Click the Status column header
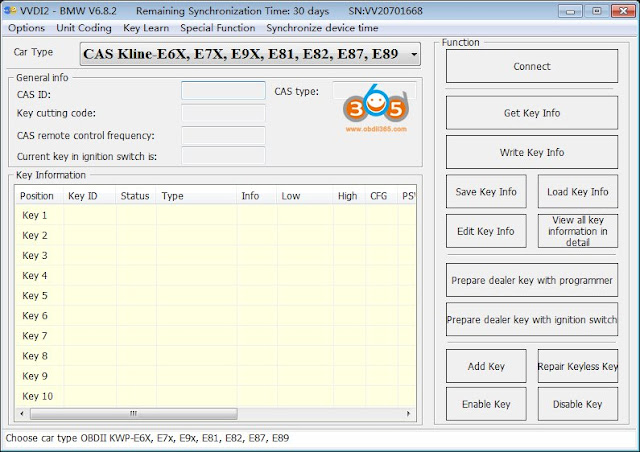This screenshot has width=640, height=452. pos(136,196)
